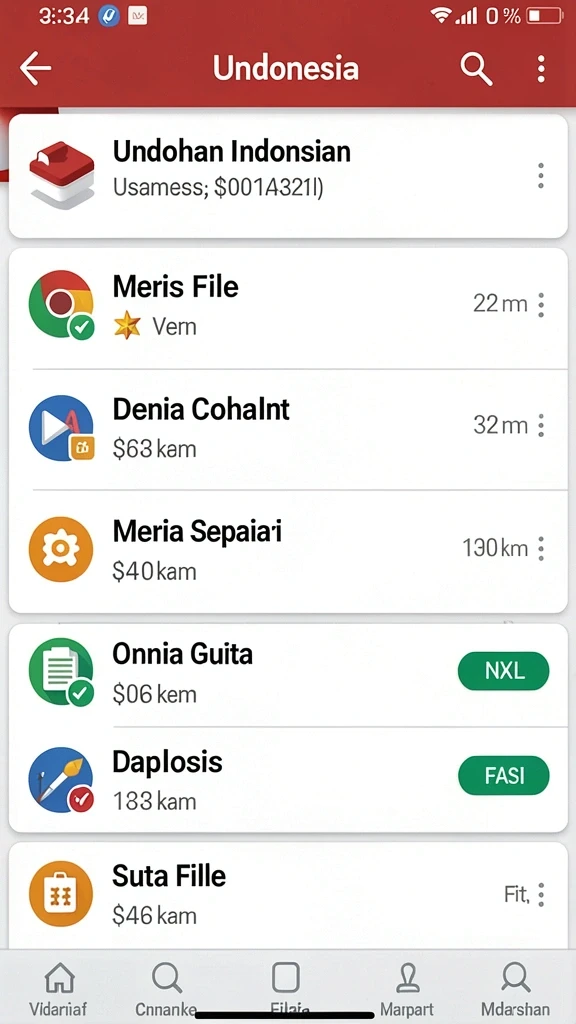The height and width of the screenshot is (1024, 576).
Task: Open options for Undohan Indonsian
Action: click(x=541, y=176)
